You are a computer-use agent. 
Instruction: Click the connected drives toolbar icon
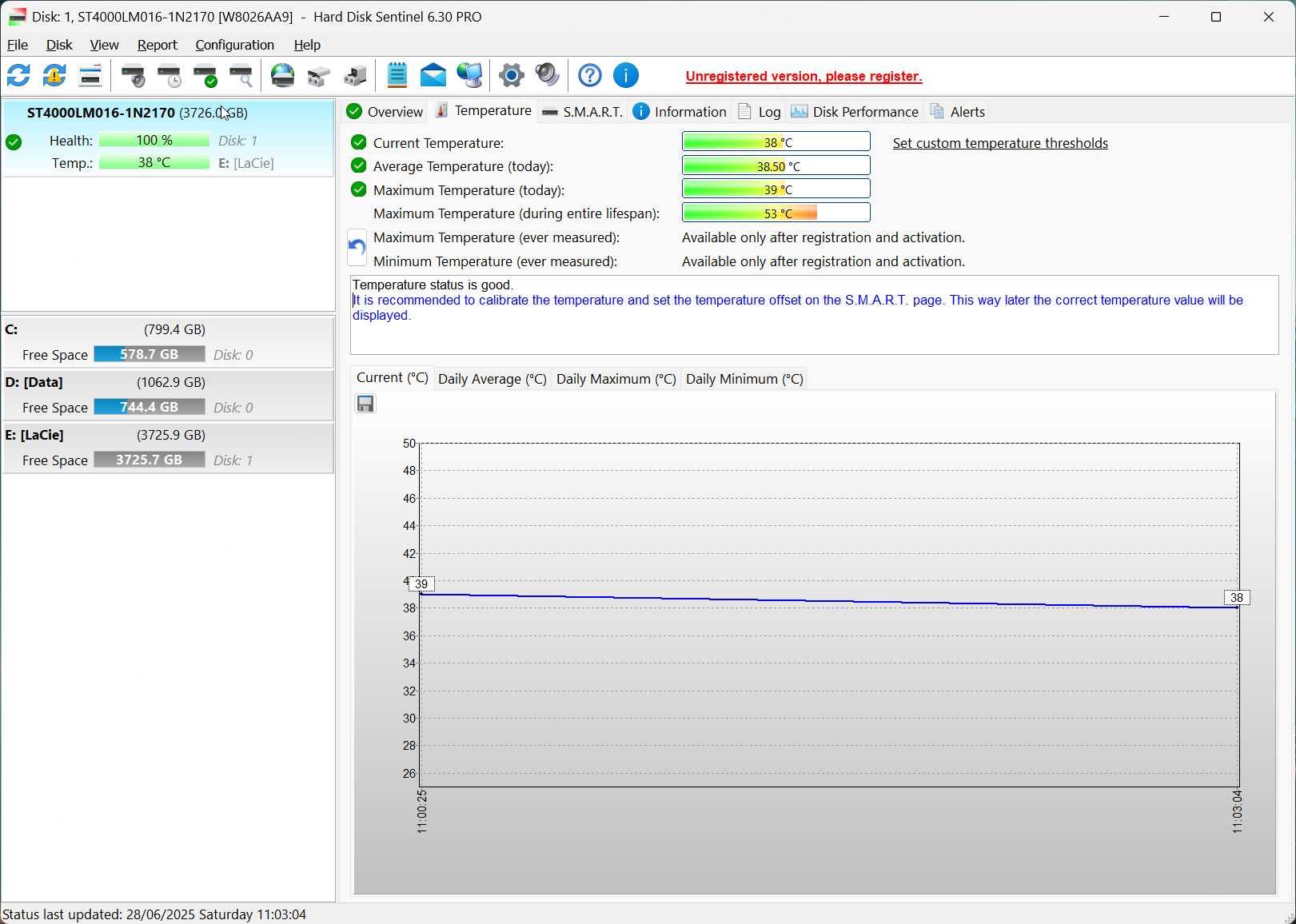319,76
